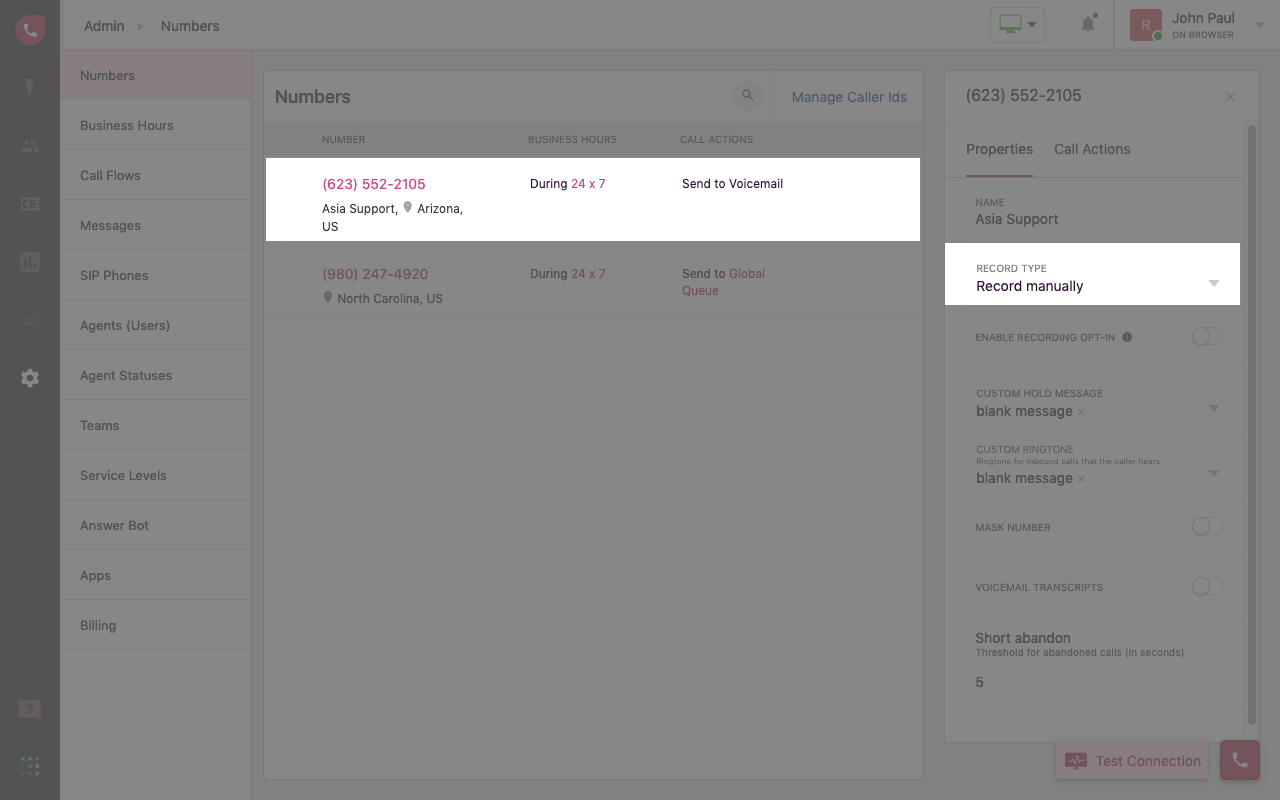Screen dimensions: 1280x800
Task: Open the settings gear in sidebar
Action: (30, 378)
